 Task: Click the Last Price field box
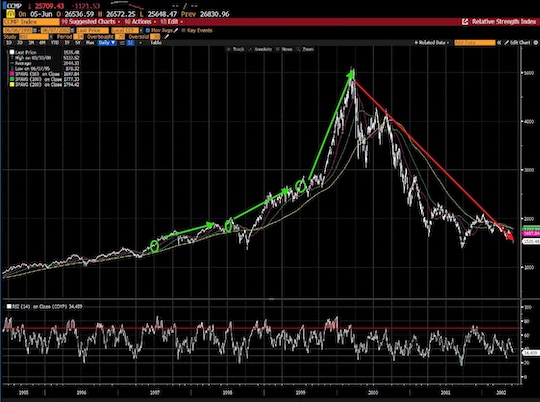[93, 30]
